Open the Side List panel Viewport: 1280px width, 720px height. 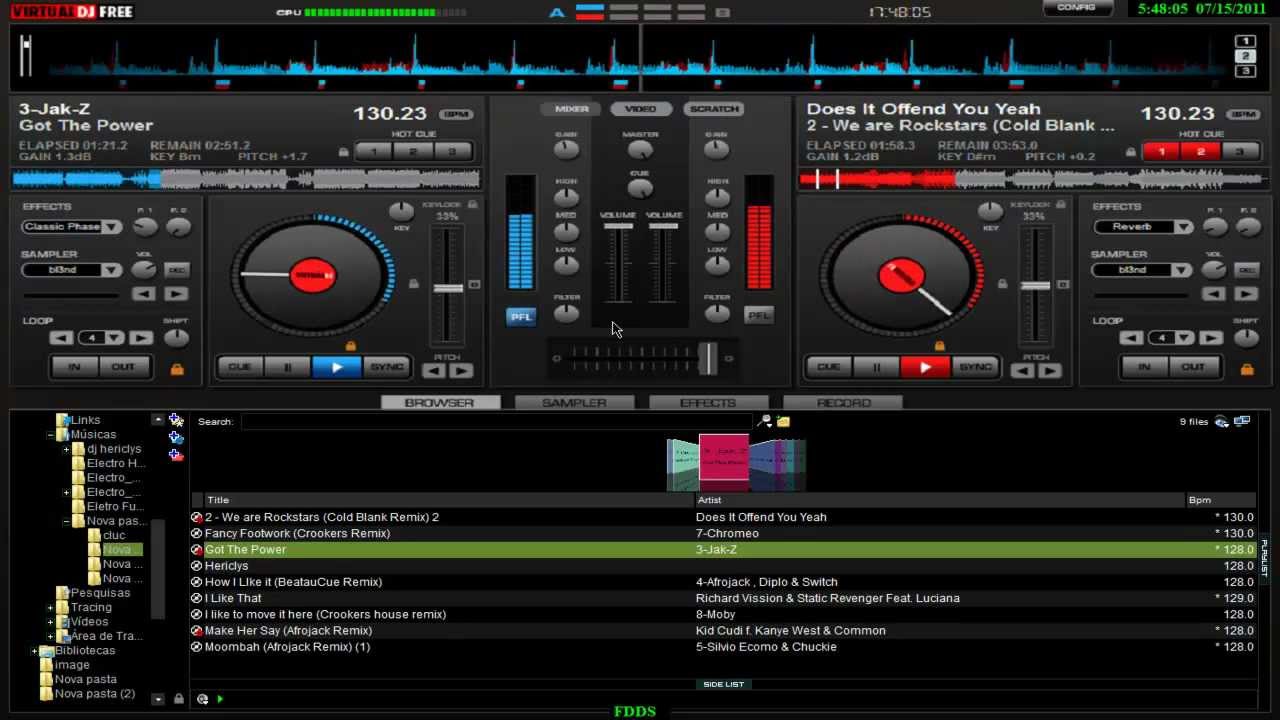(723, 685)
